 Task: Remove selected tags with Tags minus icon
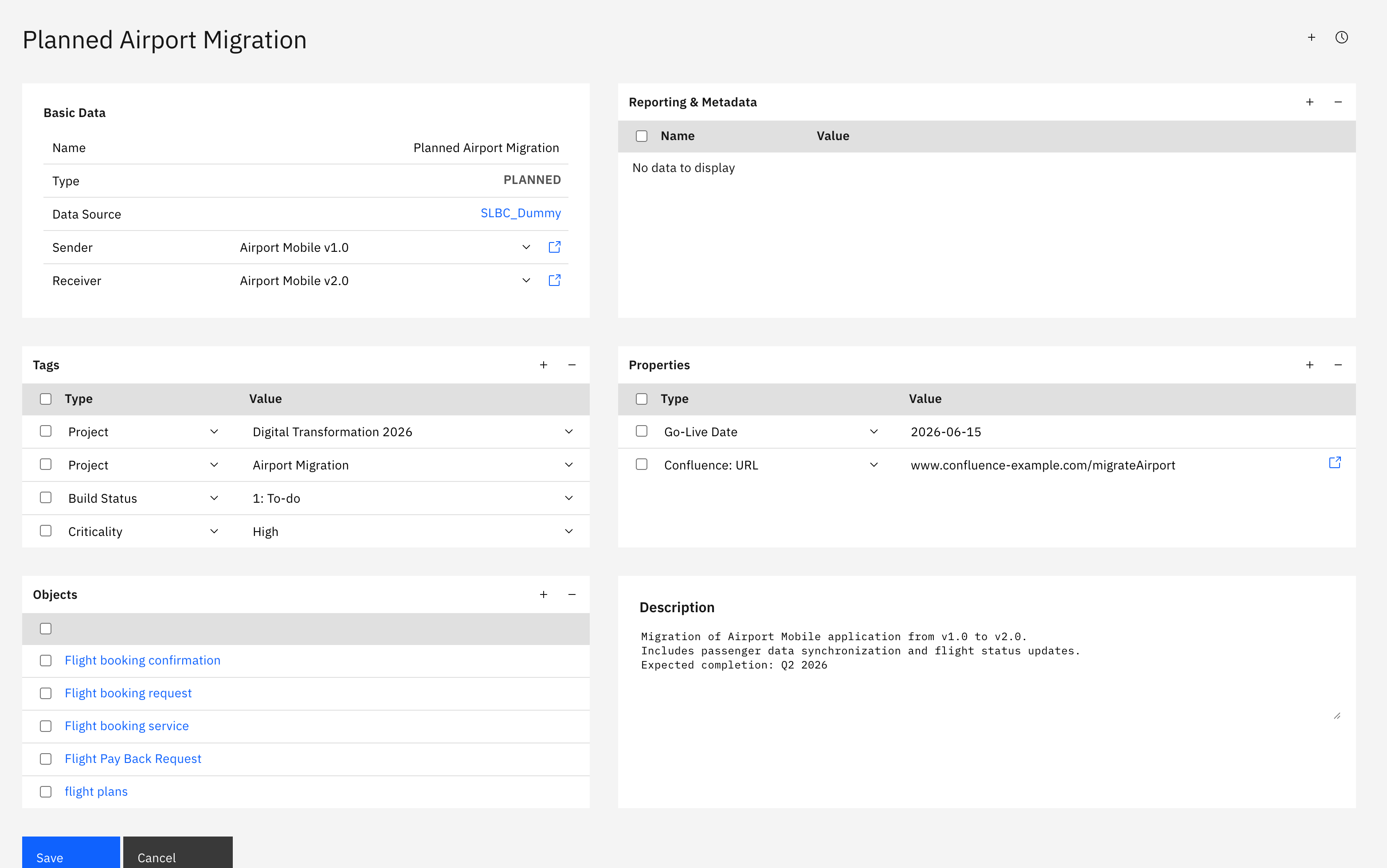572,365
